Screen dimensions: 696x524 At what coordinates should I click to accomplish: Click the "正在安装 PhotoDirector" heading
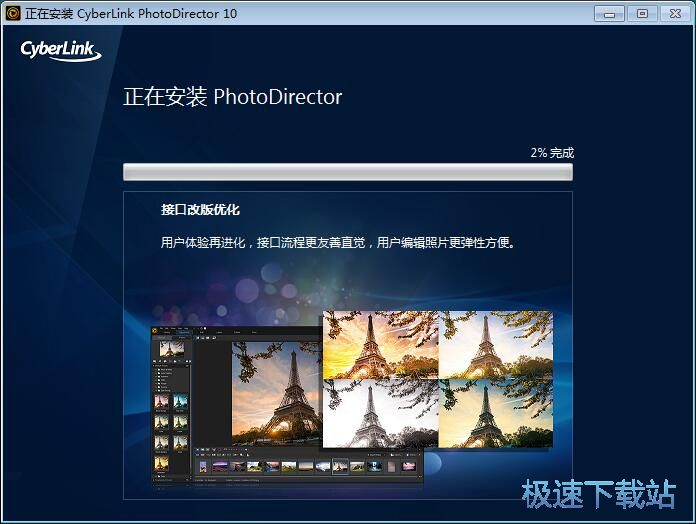(233, 96)
